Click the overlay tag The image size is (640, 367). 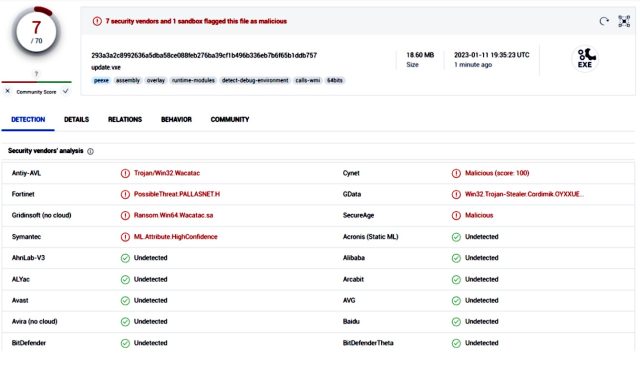click(156, 80)
